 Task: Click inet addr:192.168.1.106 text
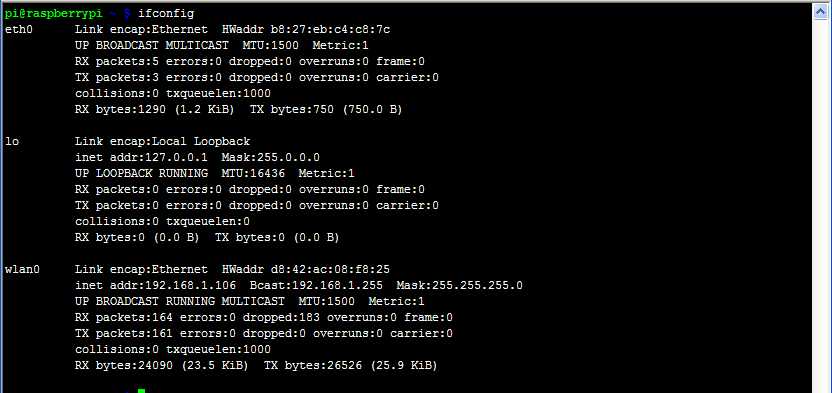tap(155, 285)
